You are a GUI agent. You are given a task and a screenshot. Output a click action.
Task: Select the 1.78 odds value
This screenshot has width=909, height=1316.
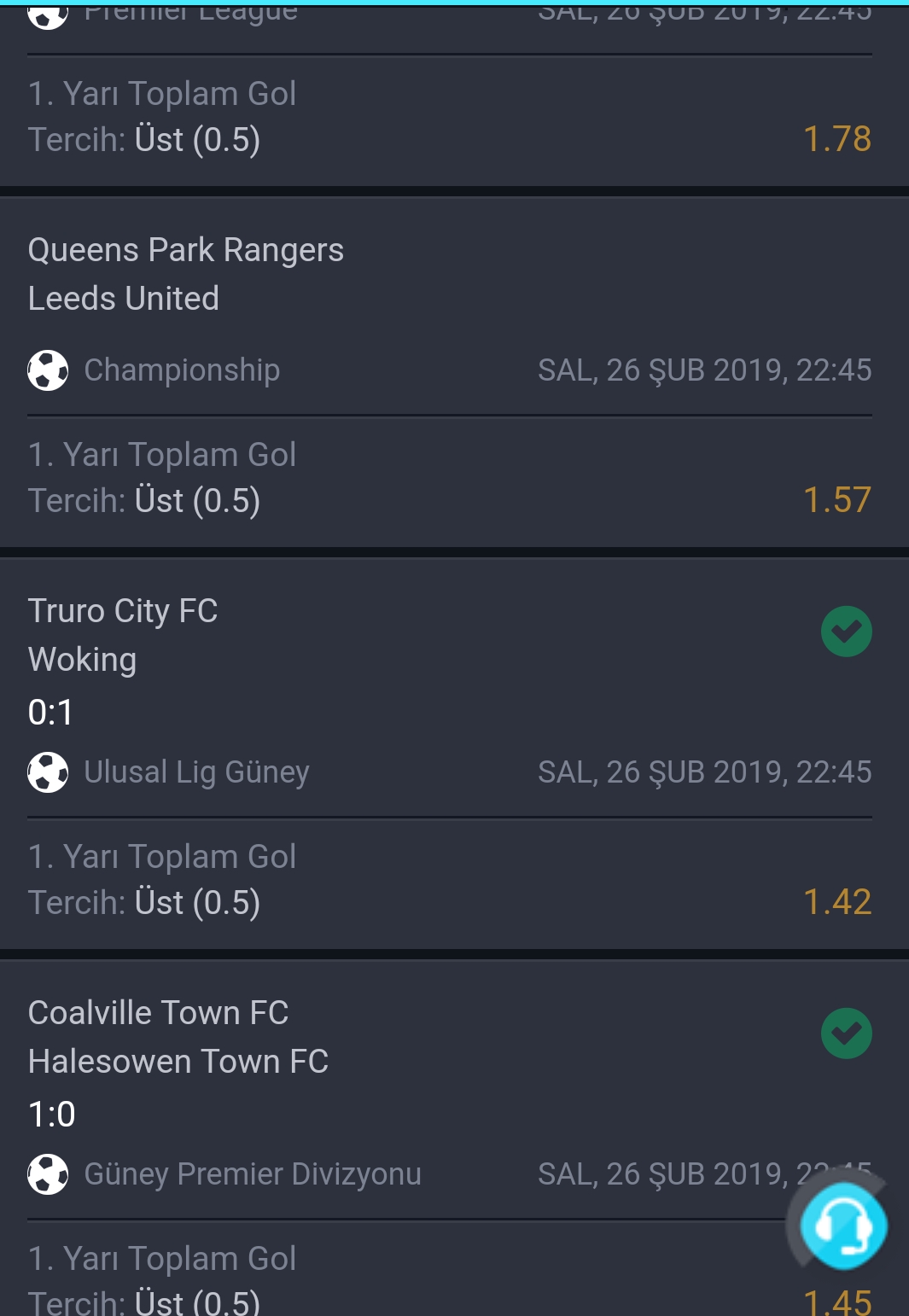click(x=837, y=139)
